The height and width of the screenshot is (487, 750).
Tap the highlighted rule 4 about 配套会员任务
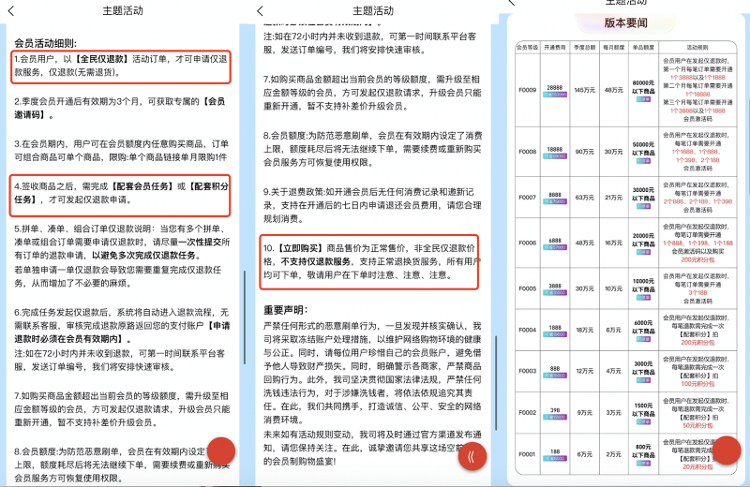coord(122,193)
